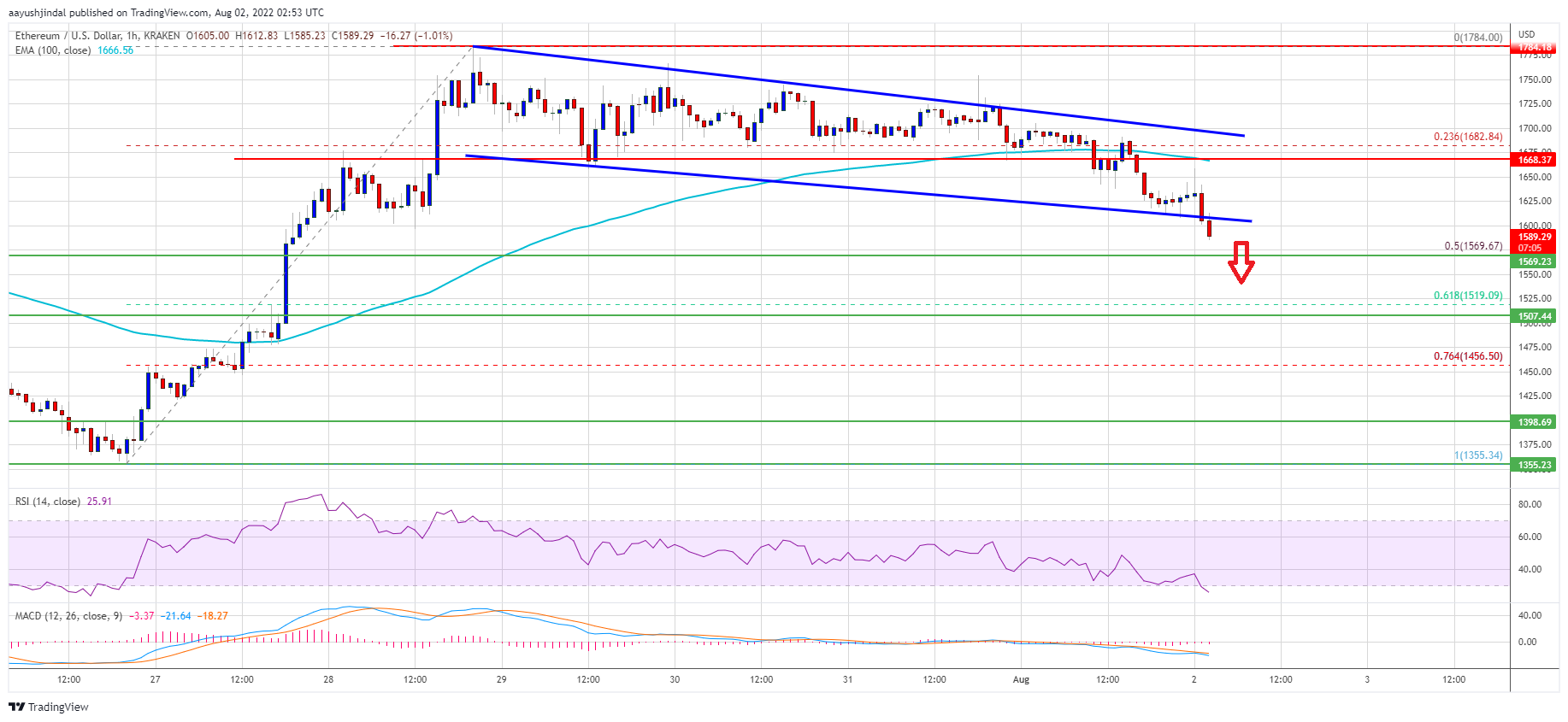Screen dimensions: 1568x722
Task: Click the 1750.00 price axis tick
Action: tap(1535, 79)
